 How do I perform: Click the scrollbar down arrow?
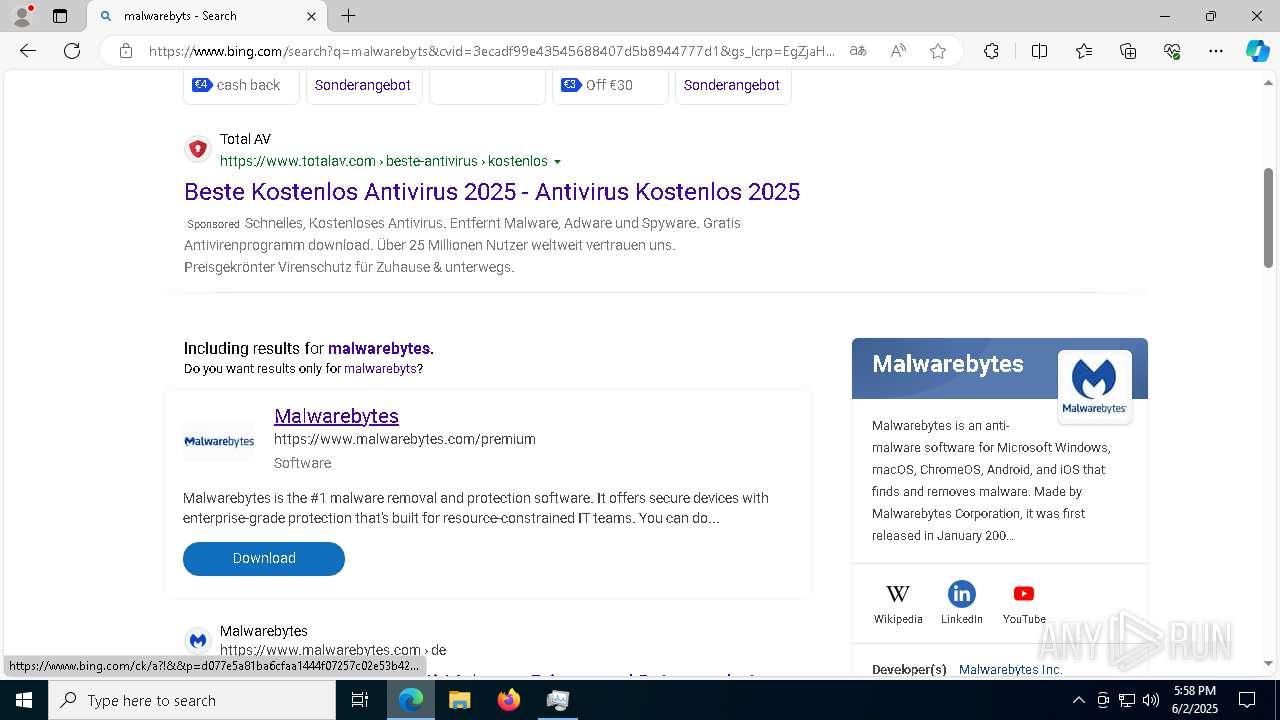click(x=1269, y=663)
